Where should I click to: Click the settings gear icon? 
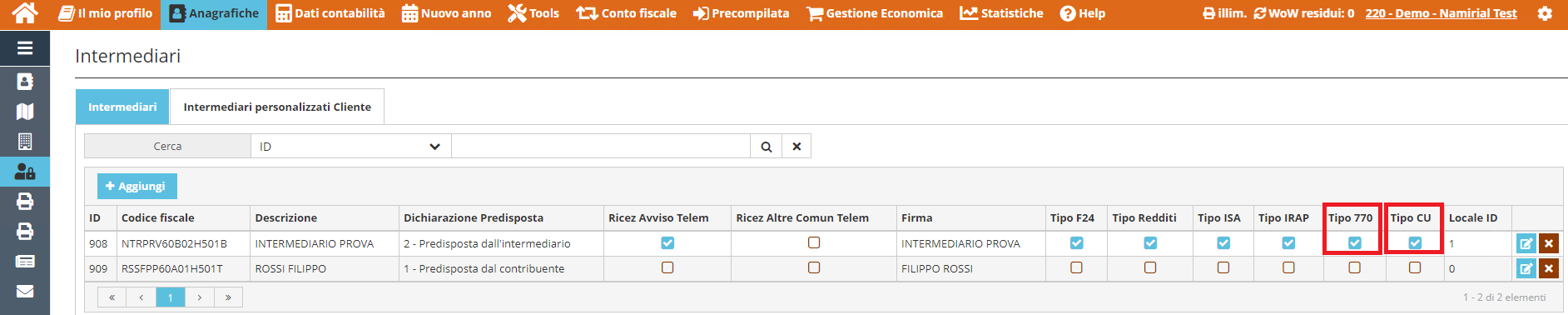tap(1545, 13)
